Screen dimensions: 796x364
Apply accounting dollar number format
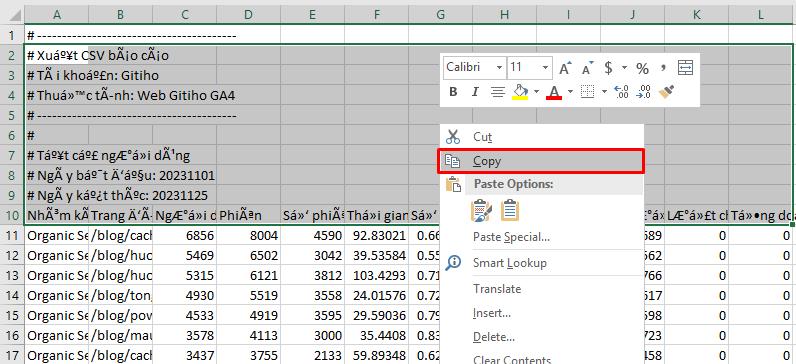coord(608,68)
